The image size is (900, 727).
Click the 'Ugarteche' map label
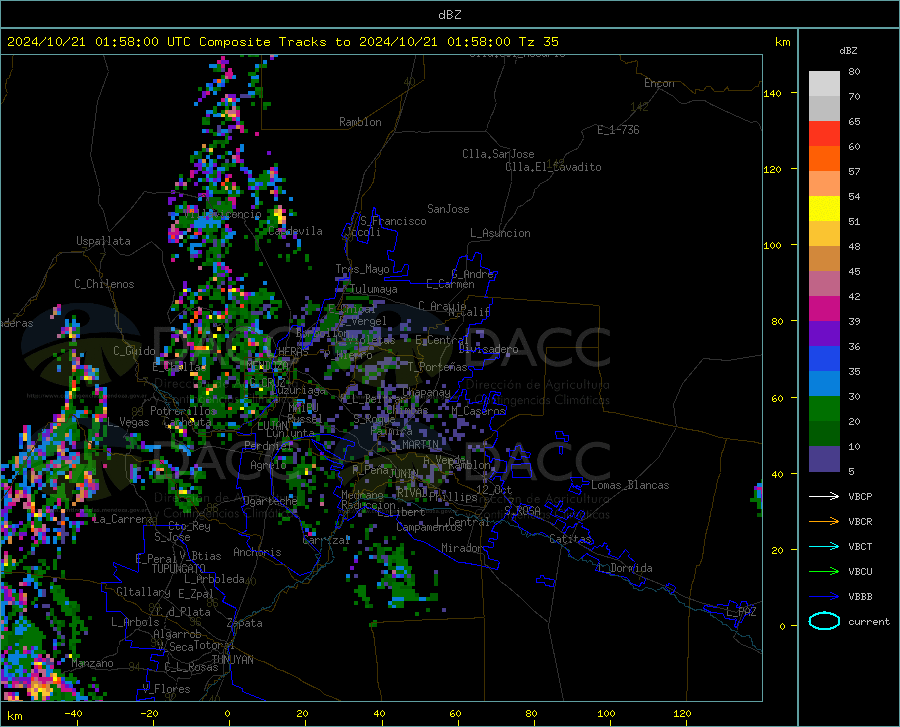pos(270,500)
